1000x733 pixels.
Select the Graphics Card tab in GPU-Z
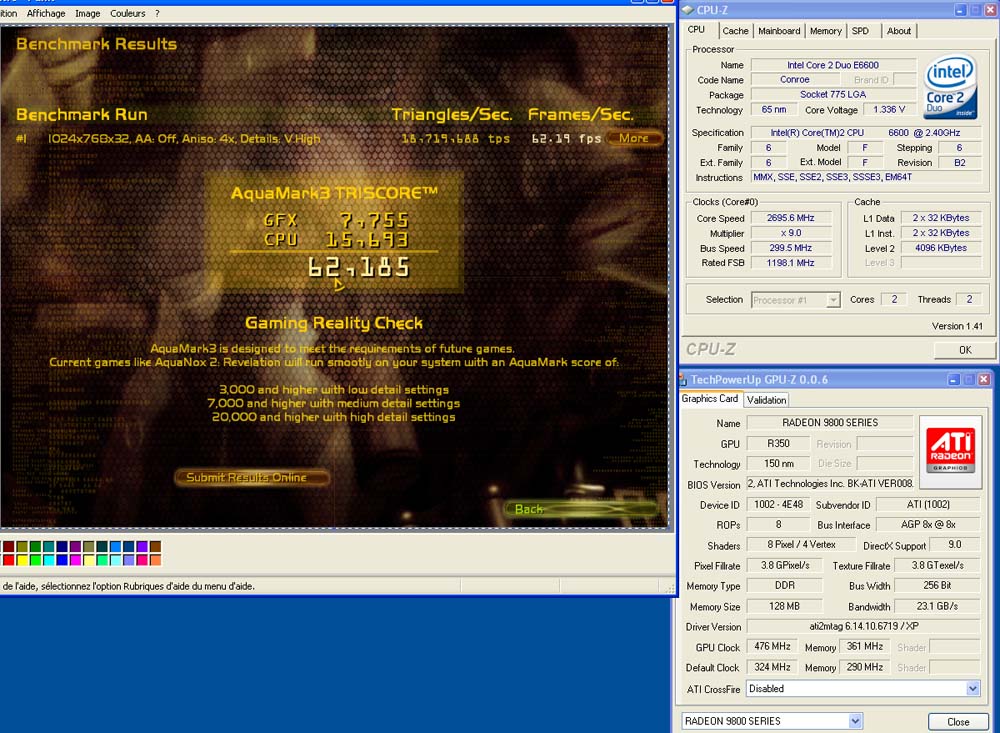710,399
